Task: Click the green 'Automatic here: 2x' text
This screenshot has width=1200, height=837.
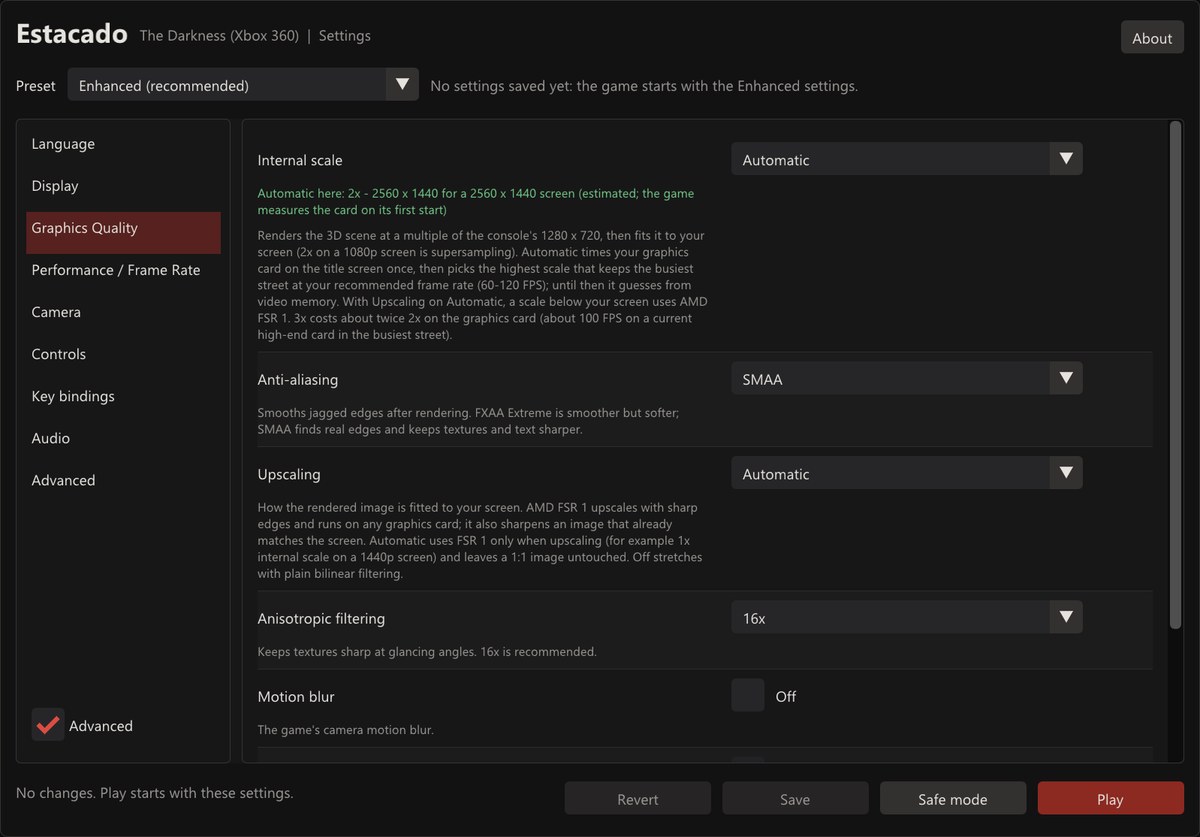Action: tap(476, 202)
